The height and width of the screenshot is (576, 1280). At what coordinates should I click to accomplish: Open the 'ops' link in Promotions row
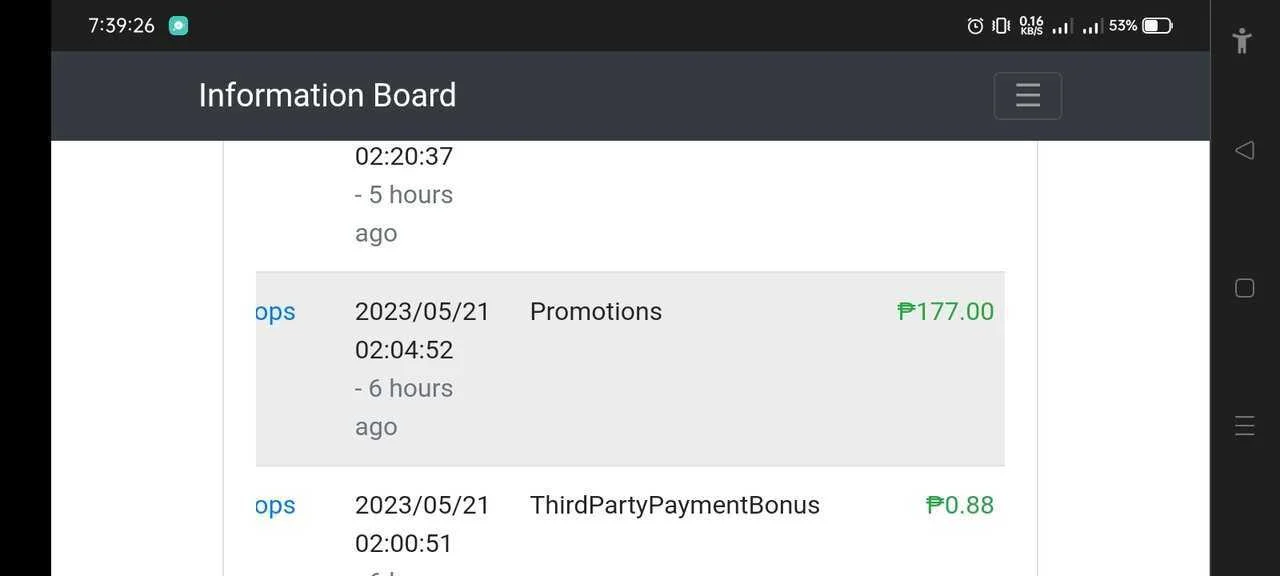point(275,312)
